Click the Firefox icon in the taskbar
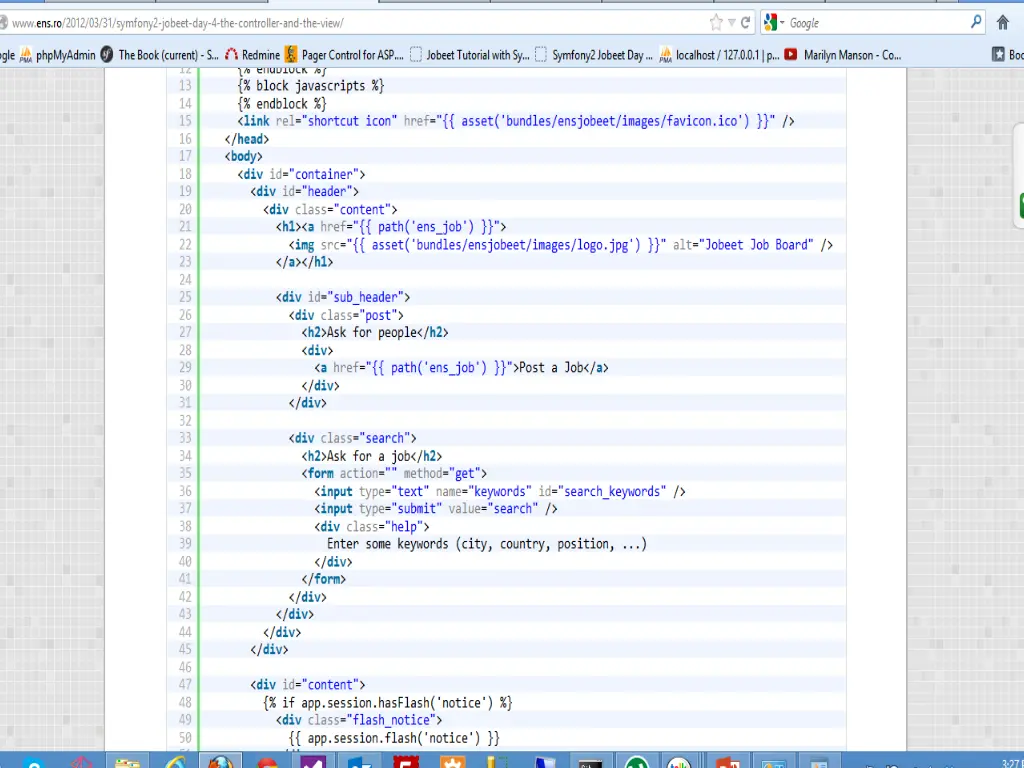Image resolution: width=1024 pixels, height=768 pixels. pos(220,761)
